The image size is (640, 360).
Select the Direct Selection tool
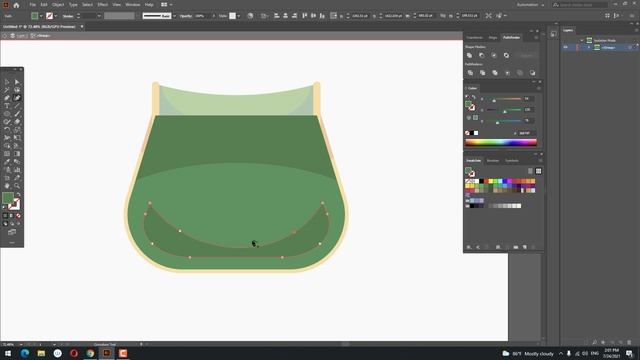pos(17,82)
